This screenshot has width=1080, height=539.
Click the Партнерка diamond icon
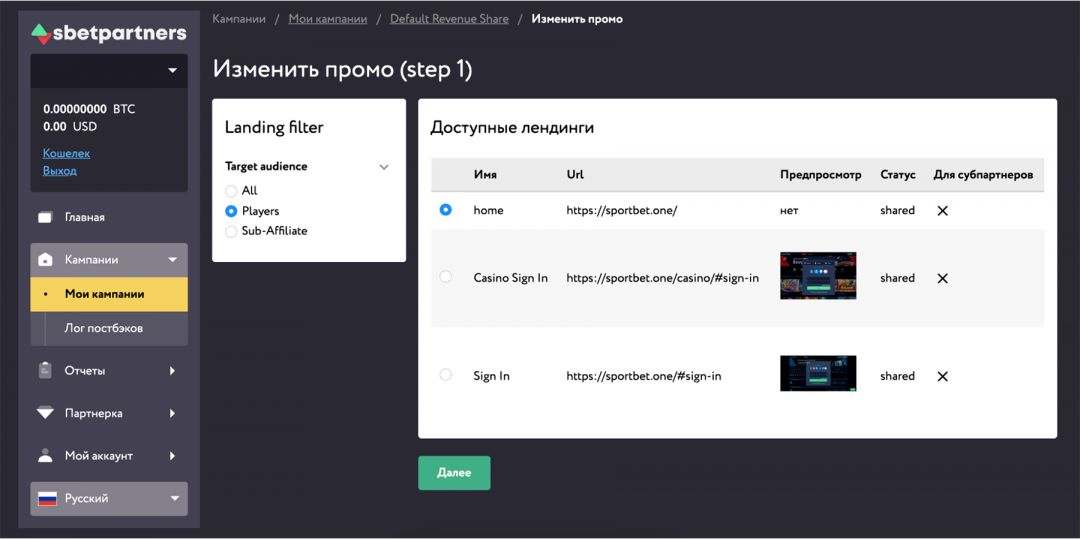[45, 413]
